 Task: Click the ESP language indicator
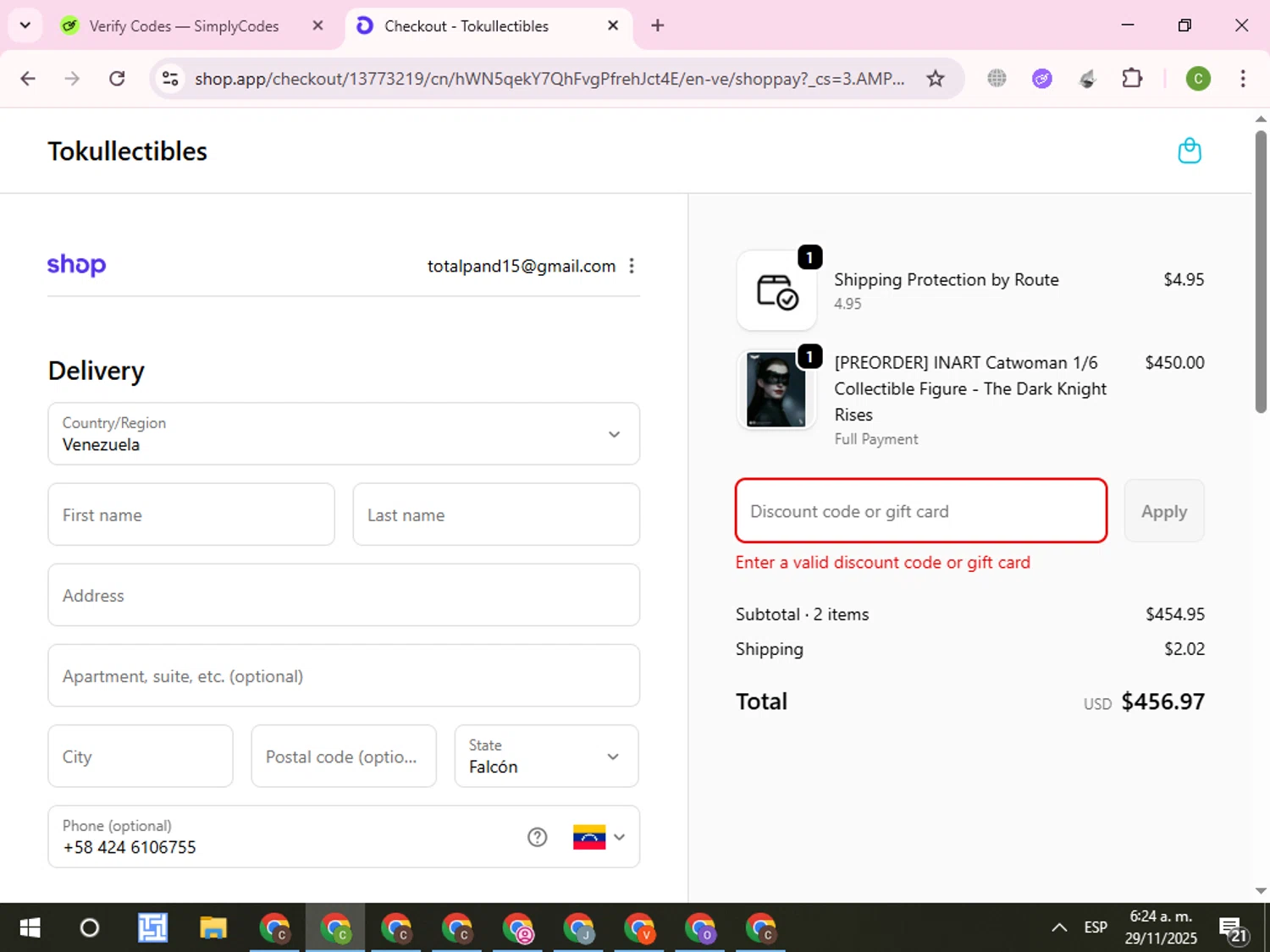(1096, 927)
